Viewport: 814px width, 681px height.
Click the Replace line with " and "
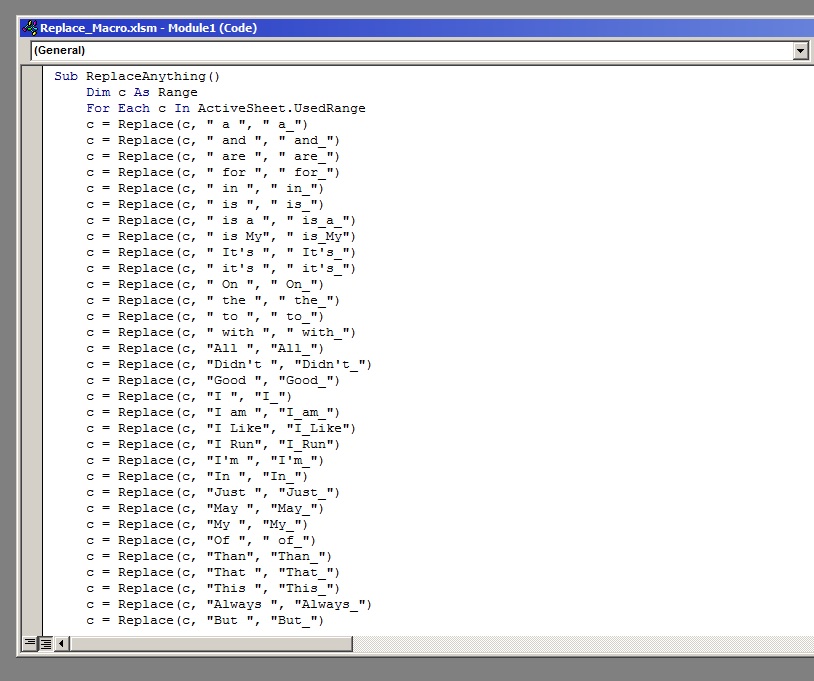(213, 141)
